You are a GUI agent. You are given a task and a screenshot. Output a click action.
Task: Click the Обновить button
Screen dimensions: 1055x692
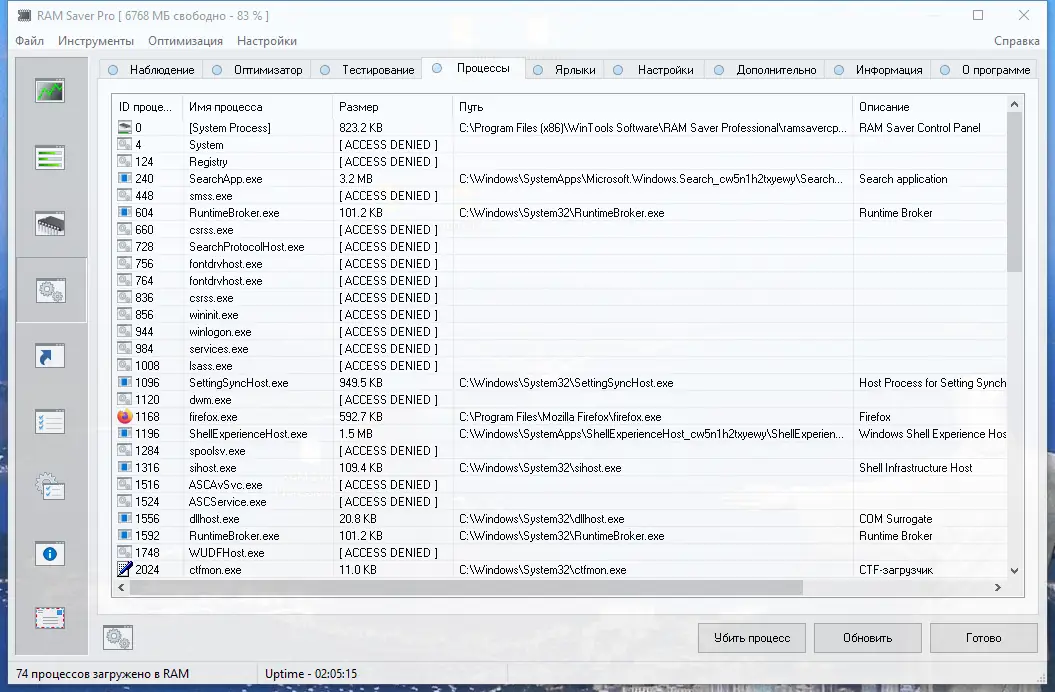pyautogui.click(x=867, y=637)
